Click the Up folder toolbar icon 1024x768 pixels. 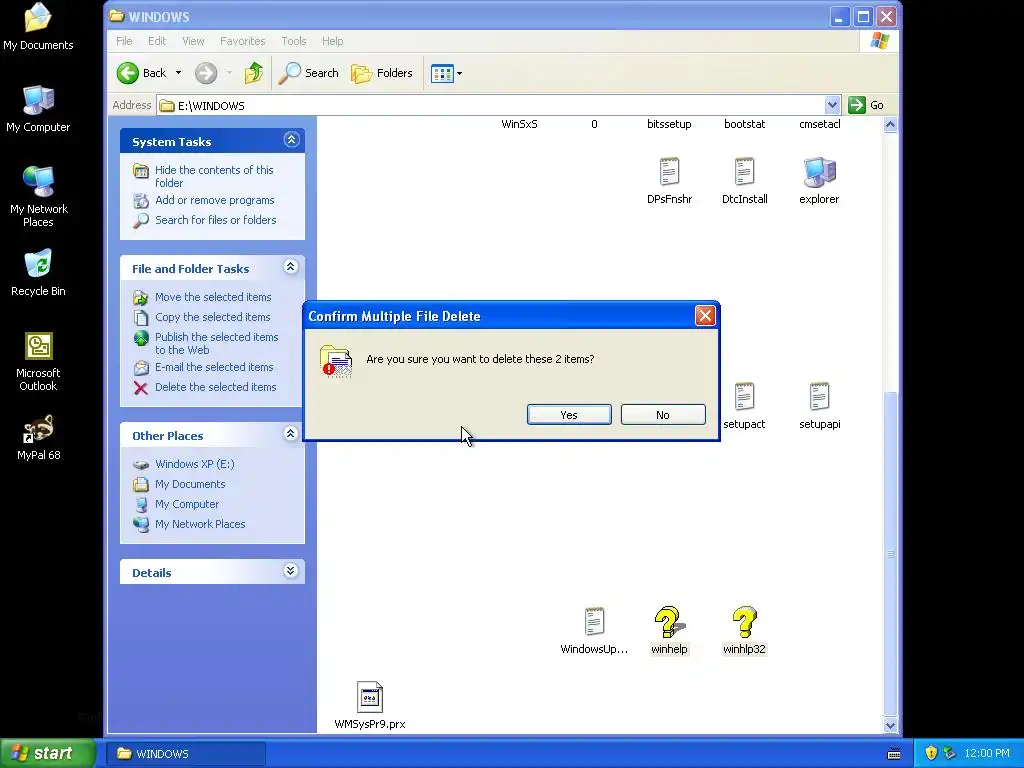(254, 73)
